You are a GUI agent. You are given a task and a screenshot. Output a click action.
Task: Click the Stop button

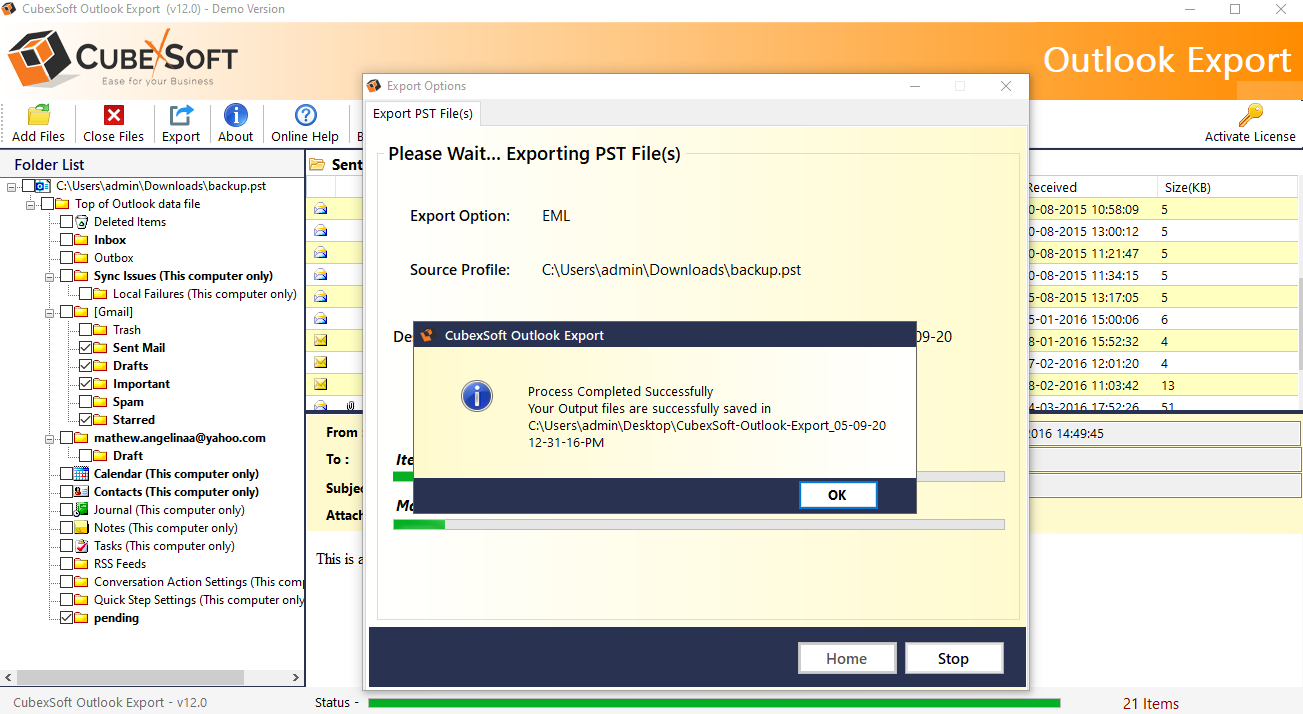(x=953, y=658)
